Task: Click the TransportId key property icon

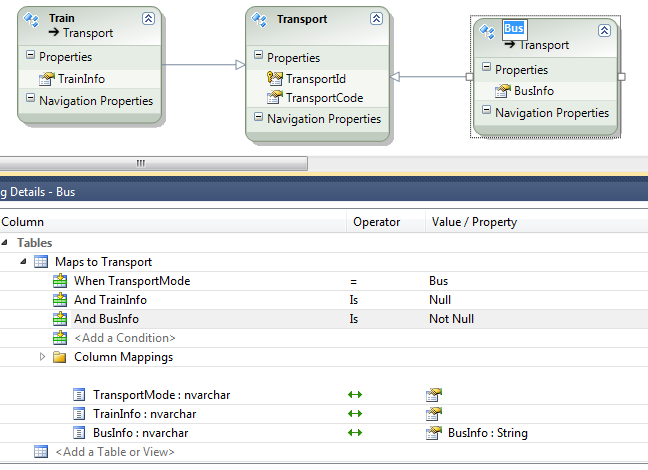Action: pos(275,79)
